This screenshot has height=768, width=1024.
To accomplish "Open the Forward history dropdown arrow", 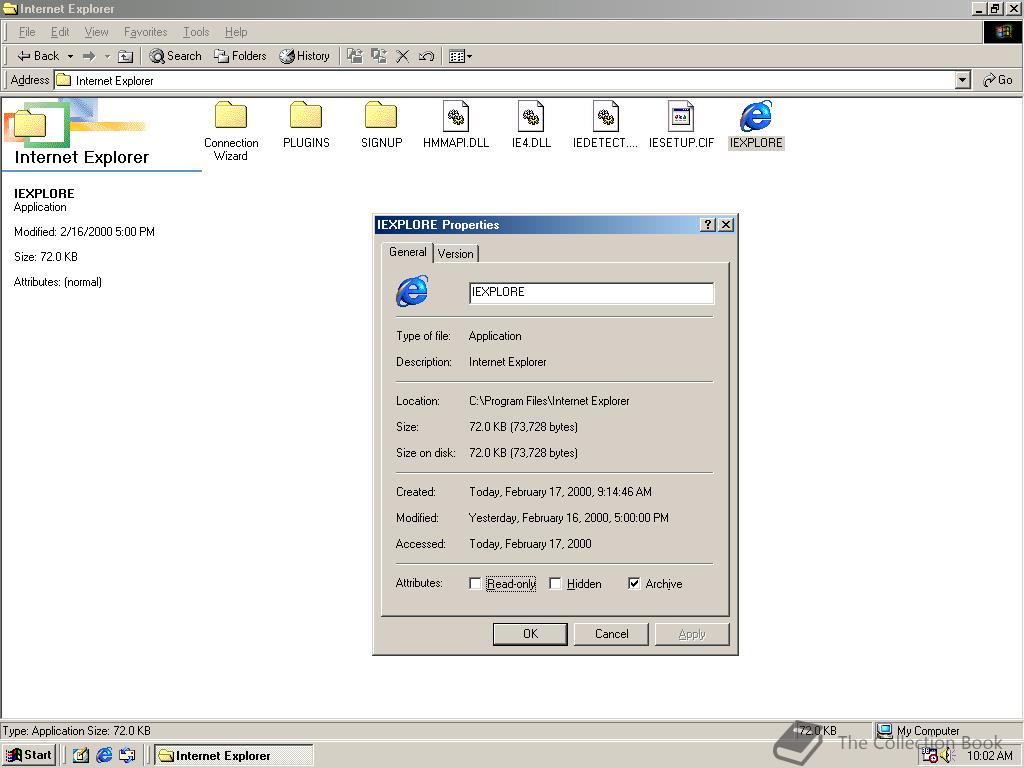I will (107, 56).
